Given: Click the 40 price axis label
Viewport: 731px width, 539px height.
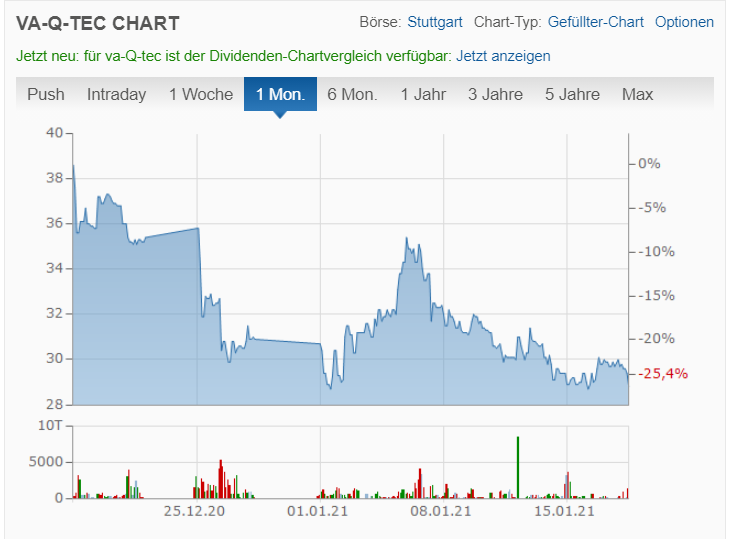Looking at the screenshot, I should pos(54,133).
